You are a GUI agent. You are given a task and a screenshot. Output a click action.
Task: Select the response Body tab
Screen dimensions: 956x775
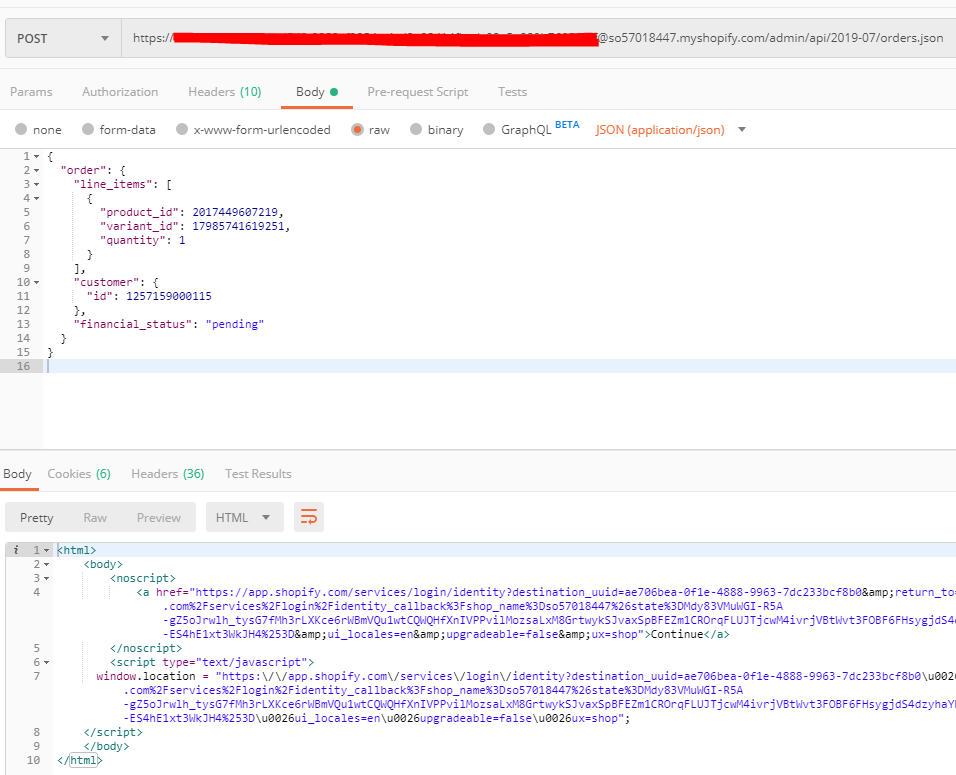click(x=17, y=474)
